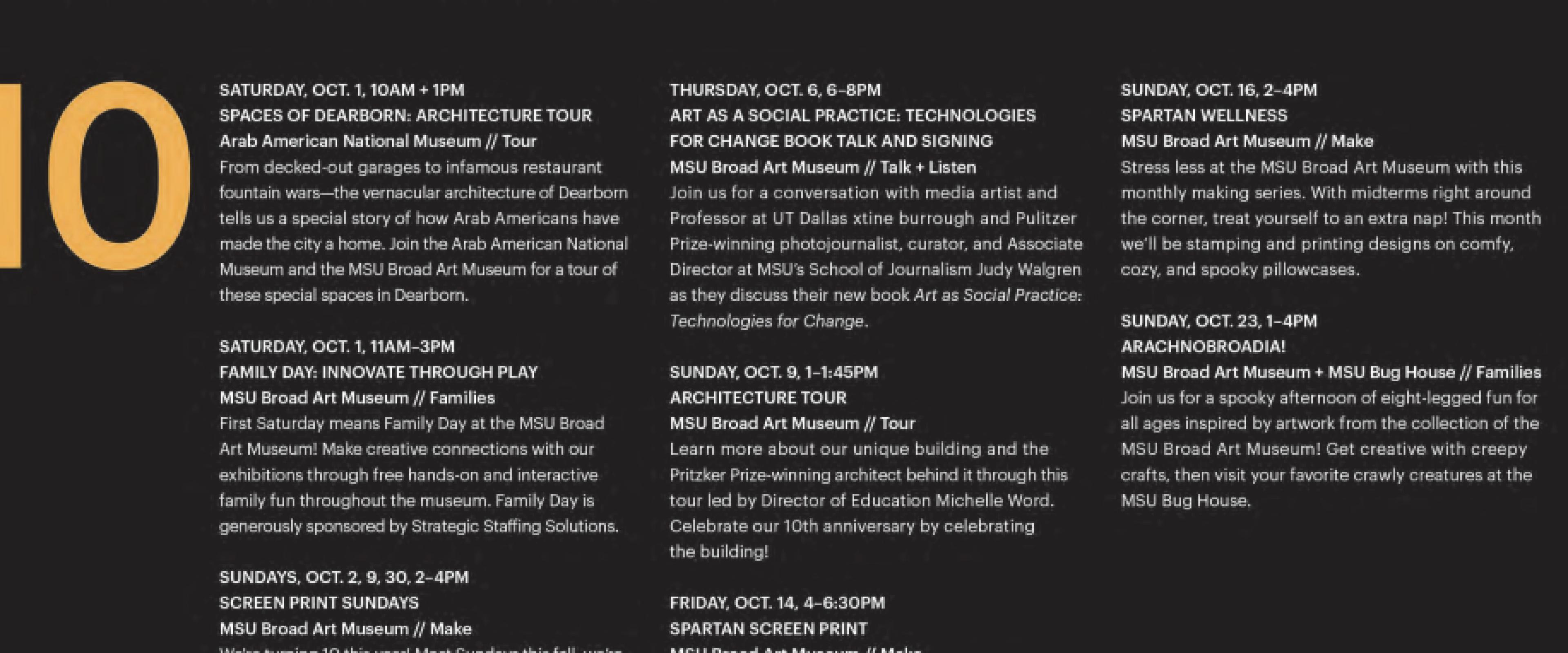Select the Arachnobroadia! event heading
The width and height of the screenshot is (1568, 653).
point(1203,346)
